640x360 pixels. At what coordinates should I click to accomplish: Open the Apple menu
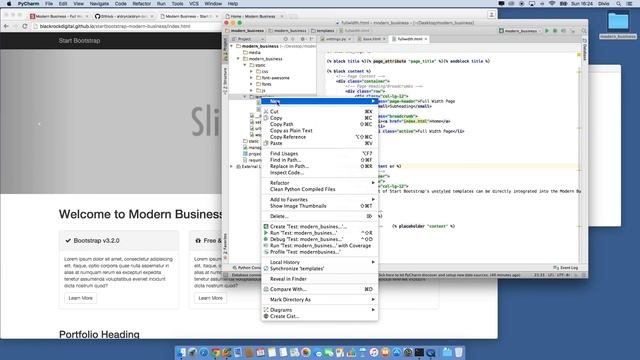[9, 4]
